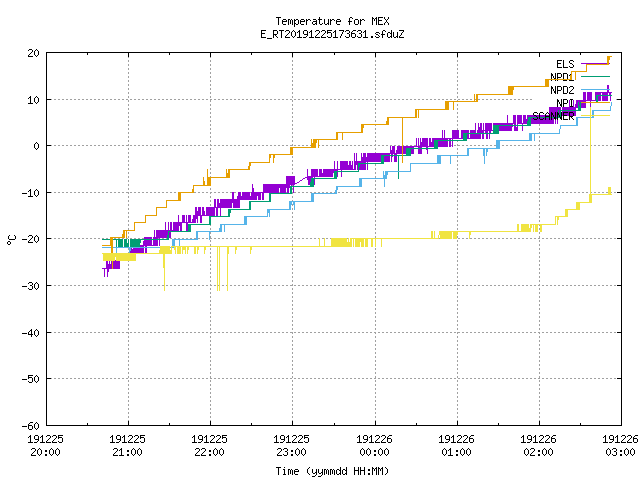Click the green NPD1 legend line sample
This screenshot has width=640, height=480.
coord(595,76)
